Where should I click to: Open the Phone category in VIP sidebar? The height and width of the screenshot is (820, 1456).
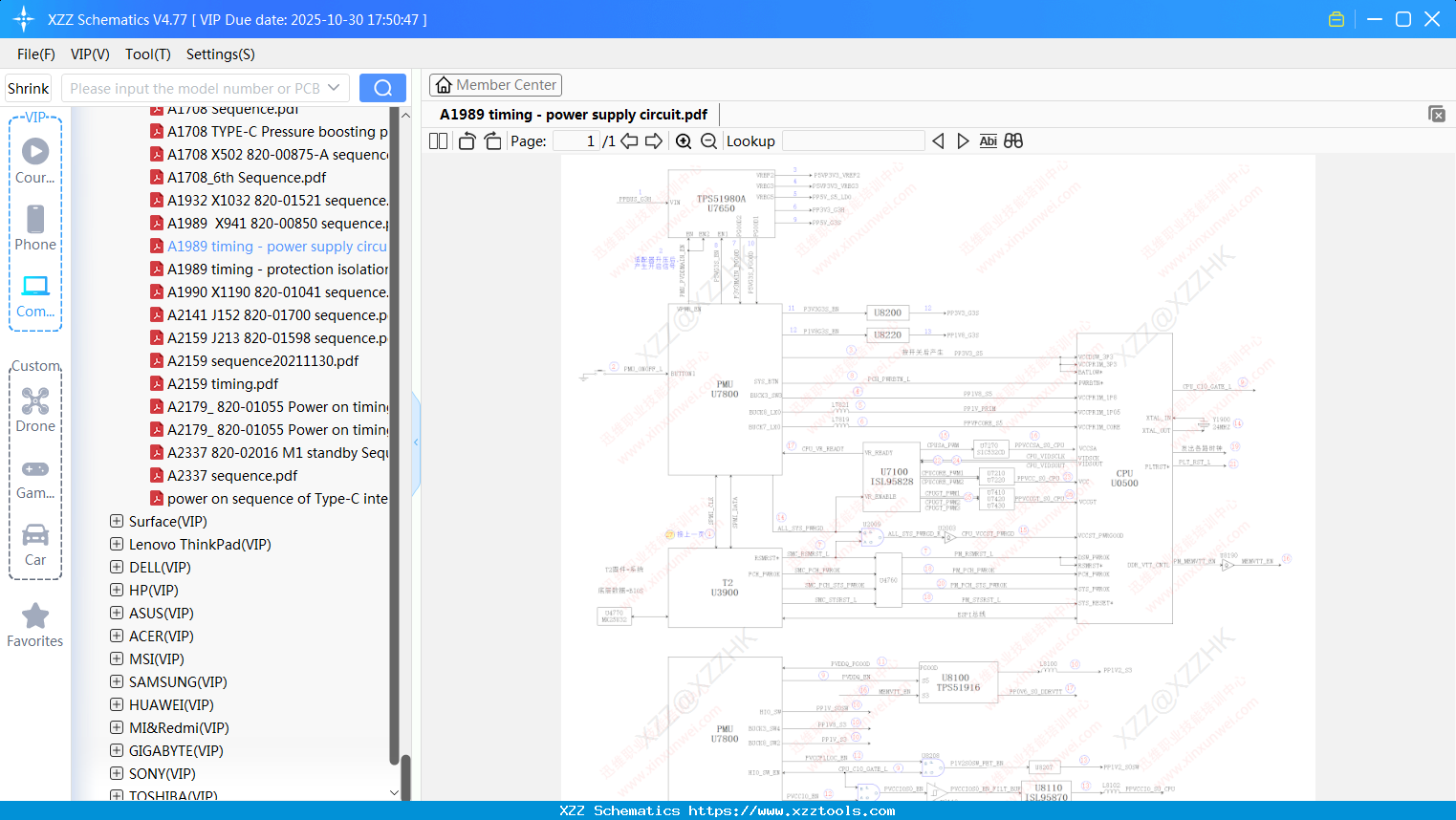[35, 228]
